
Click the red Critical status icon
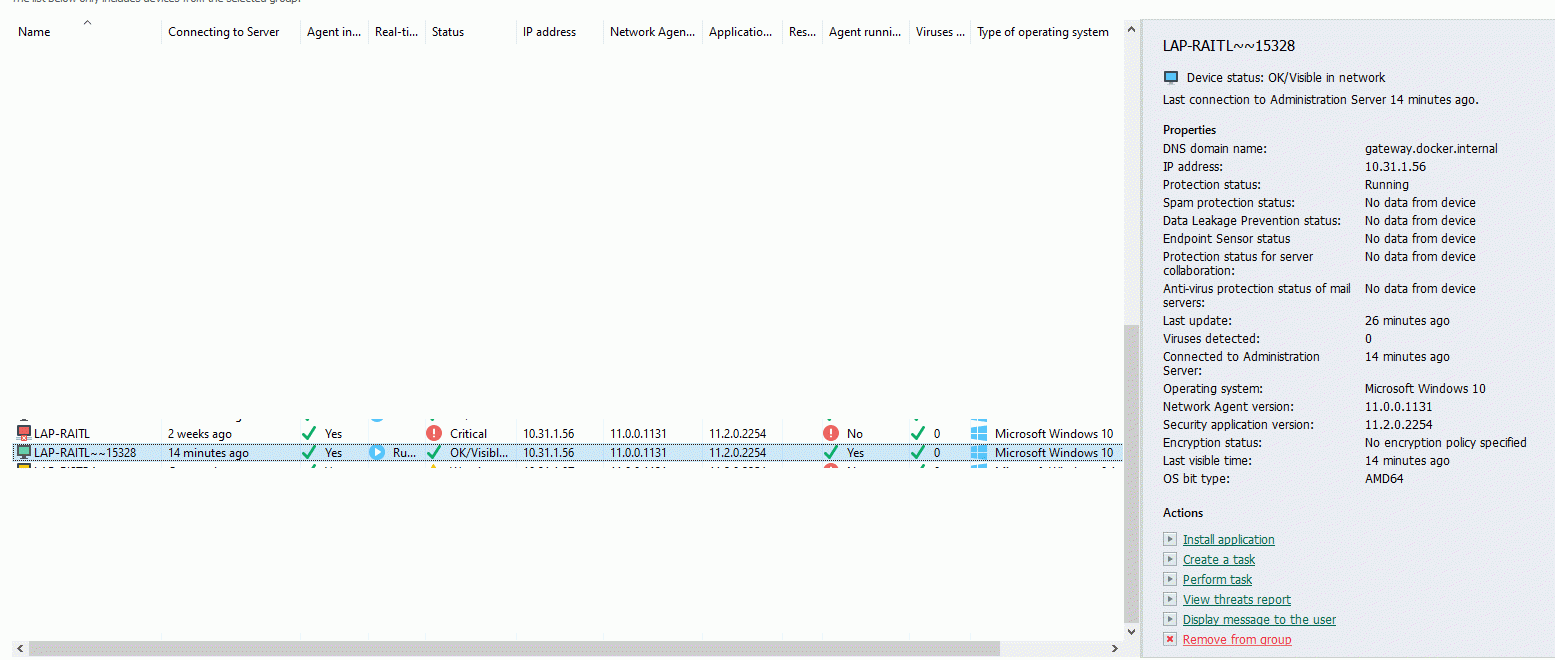(434, 433)
